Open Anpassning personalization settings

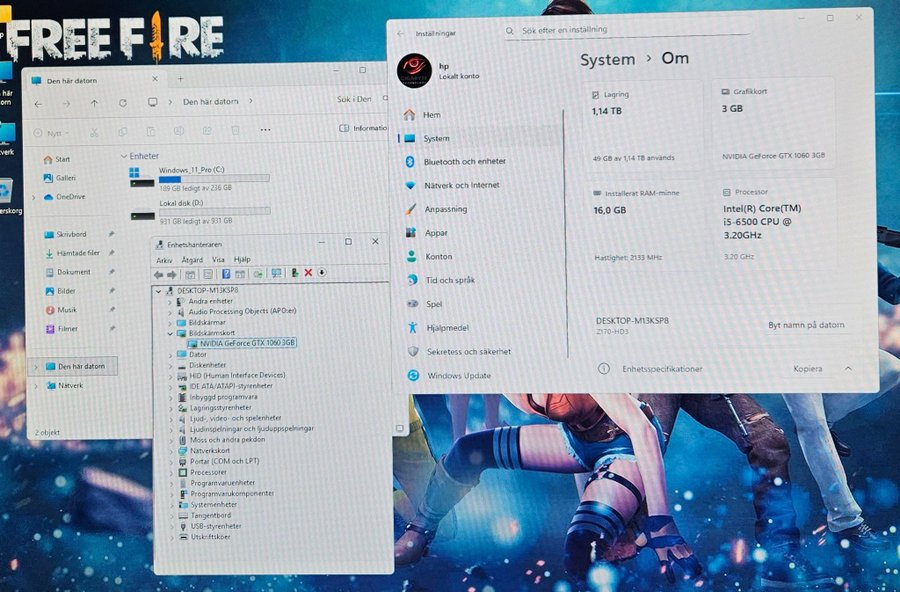point(445,210)
